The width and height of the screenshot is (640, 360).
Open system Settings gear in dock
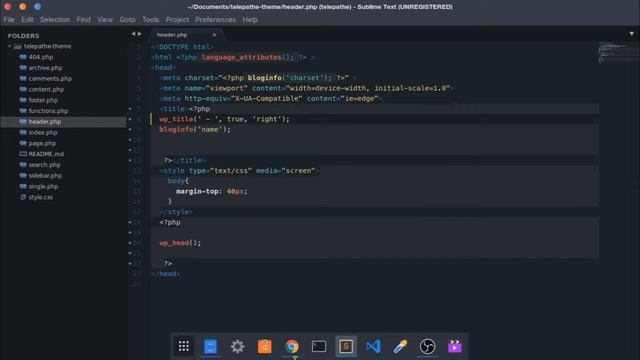237,346
